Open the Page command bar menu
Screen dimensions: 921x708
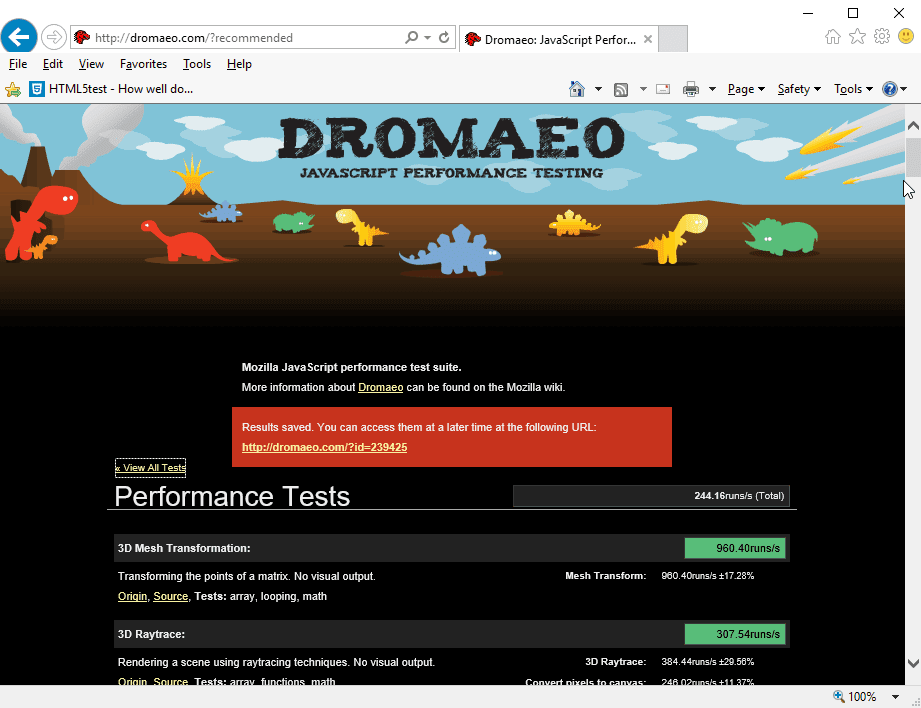(746, 89)
